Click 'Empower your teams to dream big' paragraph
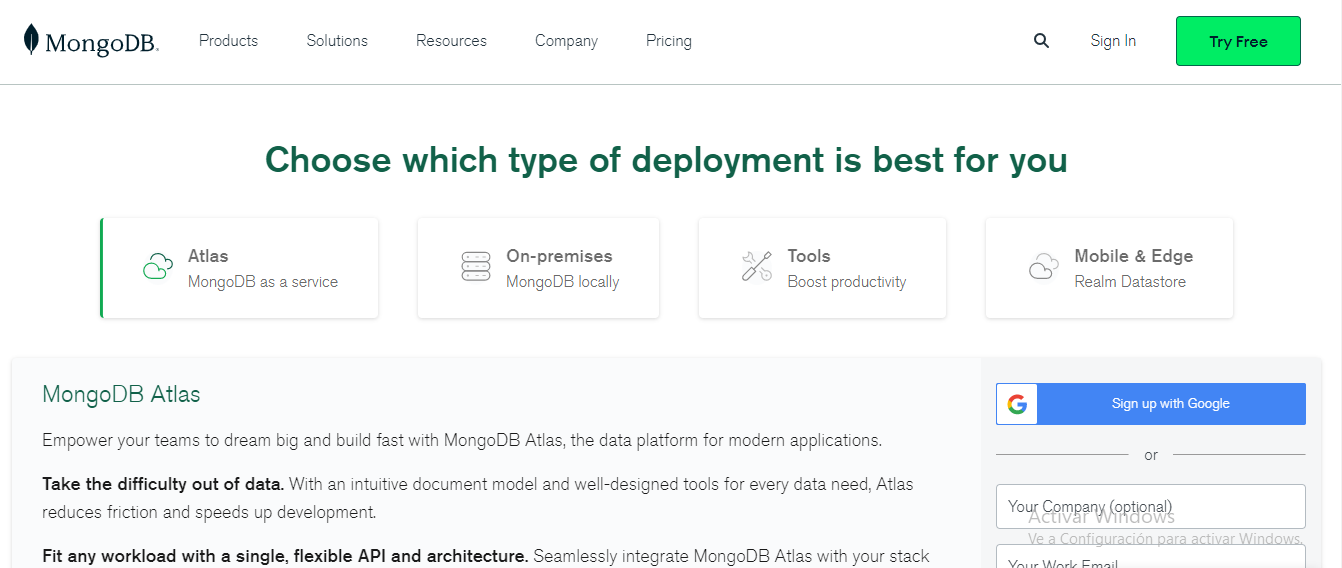This screenshot has height=568, width=1342. click(x=462, y=440)
